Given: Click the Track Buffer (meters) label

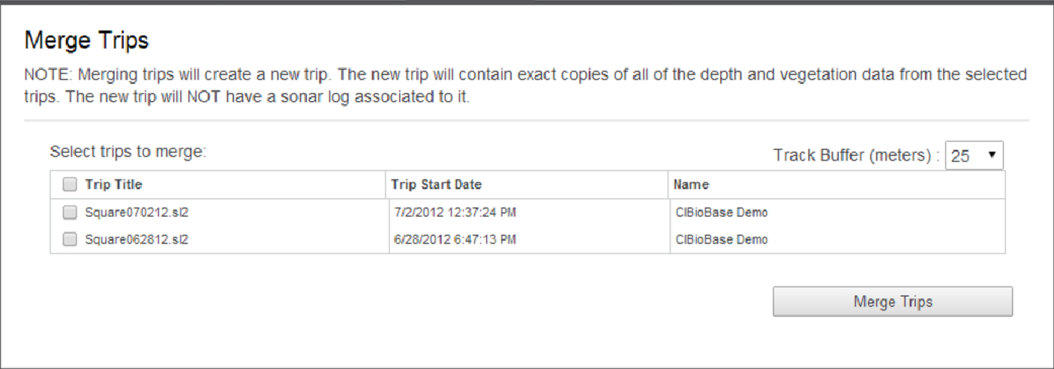Looking at the screenshot, I should pos(856,155).
